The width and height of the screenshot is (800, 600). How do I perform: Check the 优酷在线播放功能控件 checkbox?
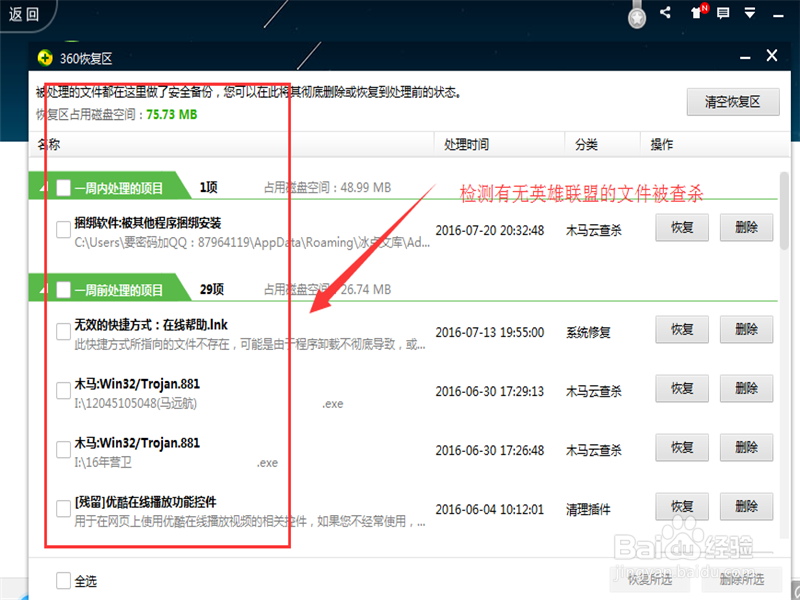(63, 509)
